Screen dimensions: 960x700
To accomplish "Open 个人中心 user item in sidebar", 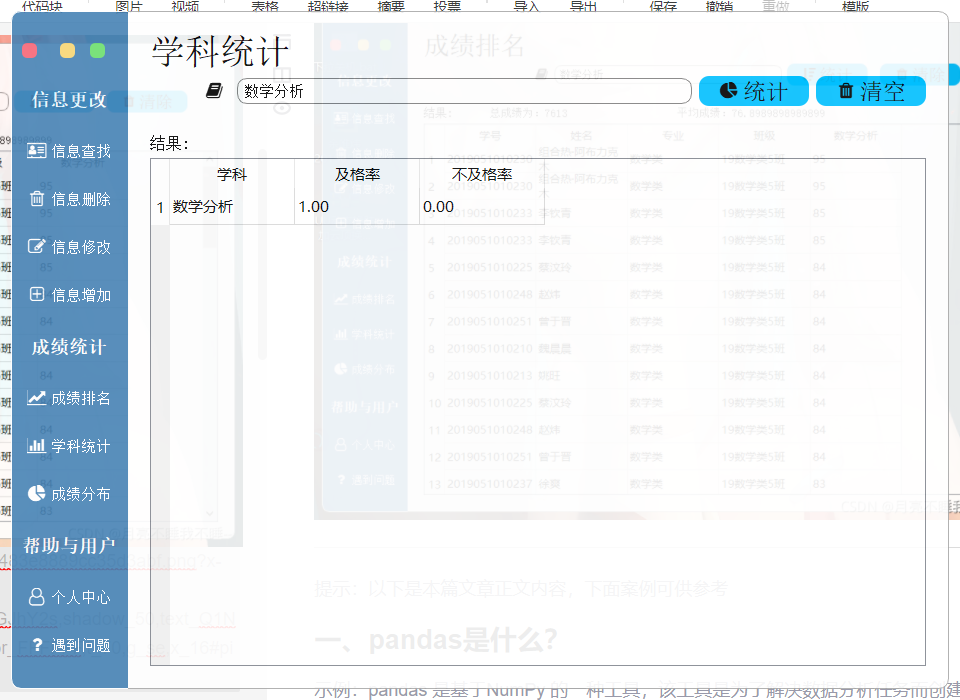I will [69, 597].
